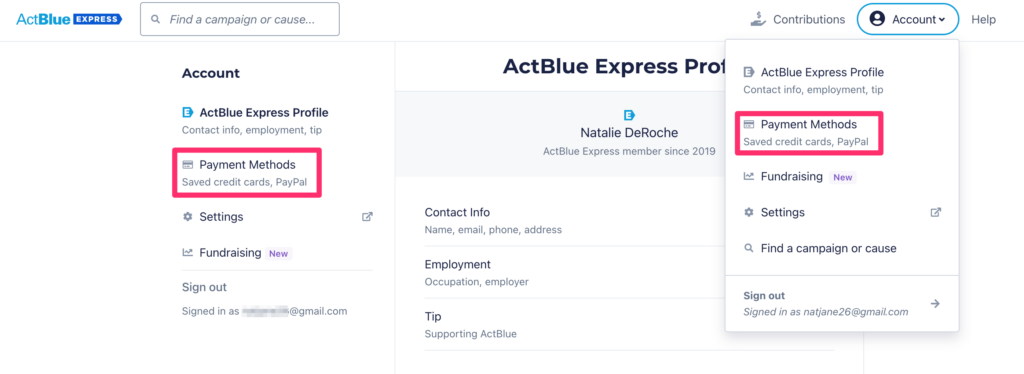Image resolution: width=1024 pixels, height=374 pixels.
Task: Click the Contributions hand-with-dollar icon
Action: pyautogui.click(x=758, y=19)
